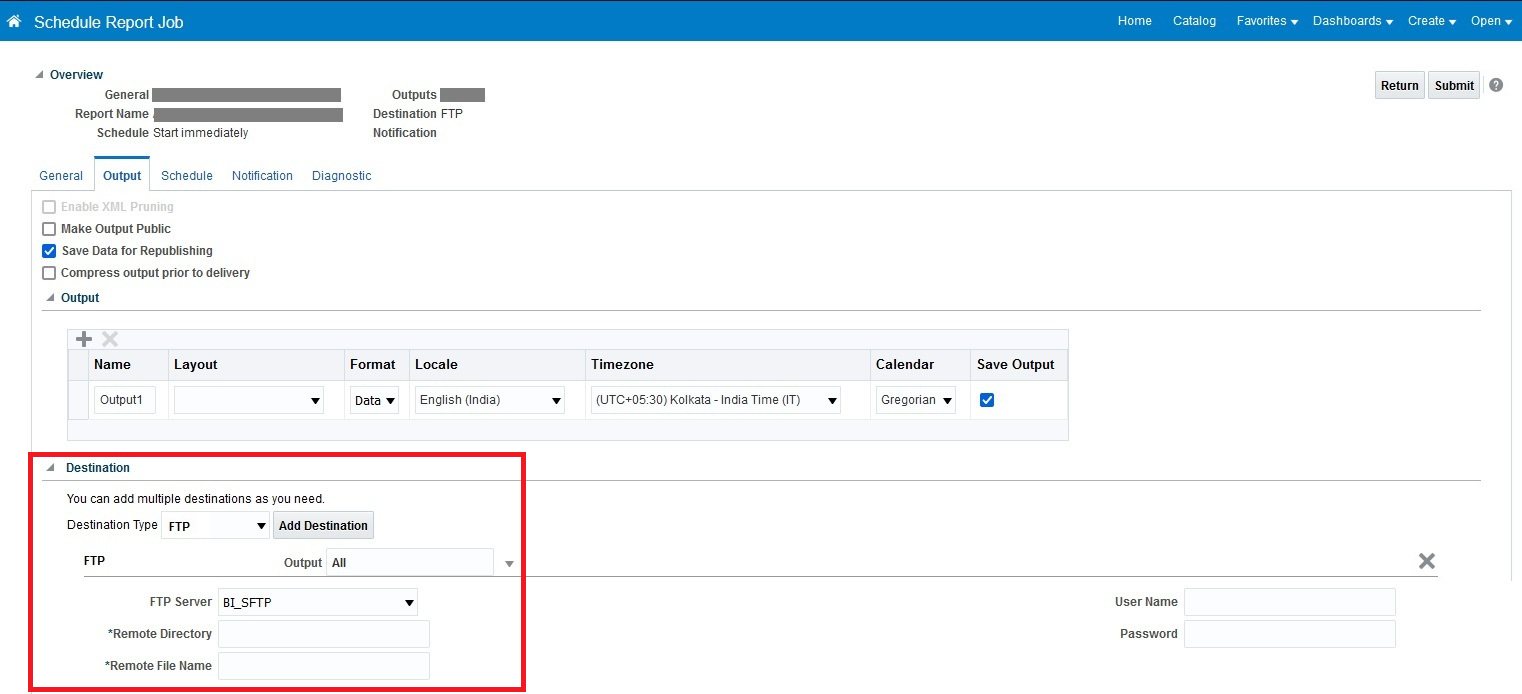The width and height of the screenshot is (1522, 694).
Task: Open Locale dropdown showing English (India)
Action: click(490, 400)
